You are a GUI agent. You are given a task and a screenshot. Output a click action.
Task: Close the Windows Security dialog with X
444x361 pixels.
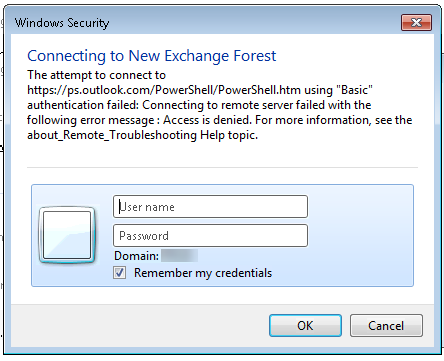pyautogui.click(x=416, y=23)
